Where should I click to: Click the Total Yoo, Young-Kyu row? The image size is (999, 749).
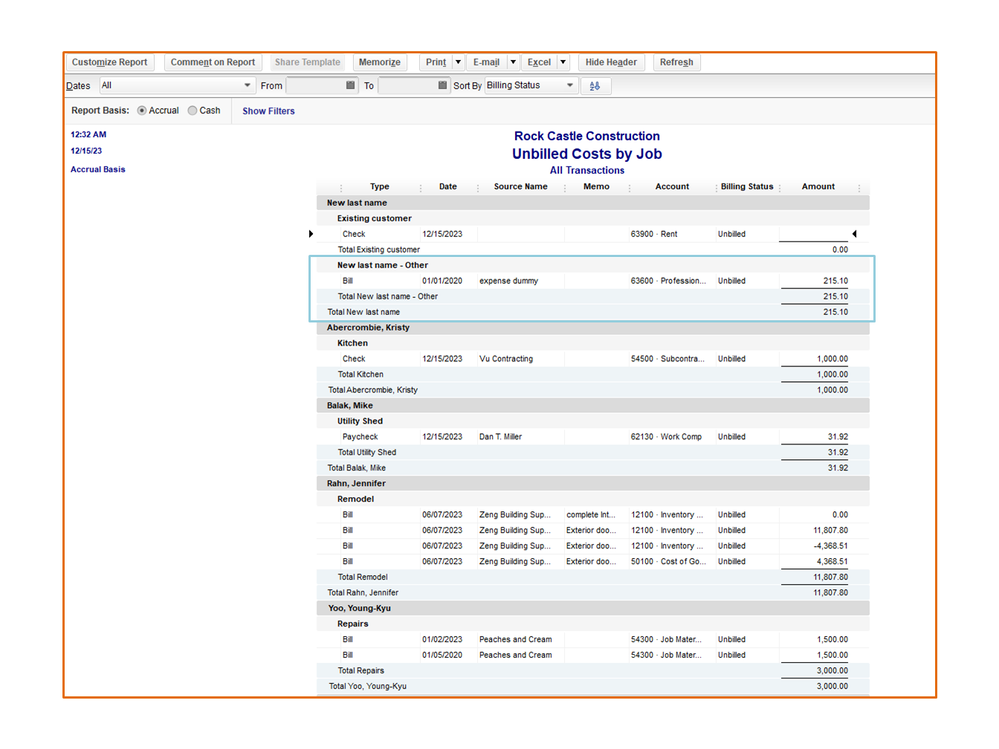coord(593,687)
